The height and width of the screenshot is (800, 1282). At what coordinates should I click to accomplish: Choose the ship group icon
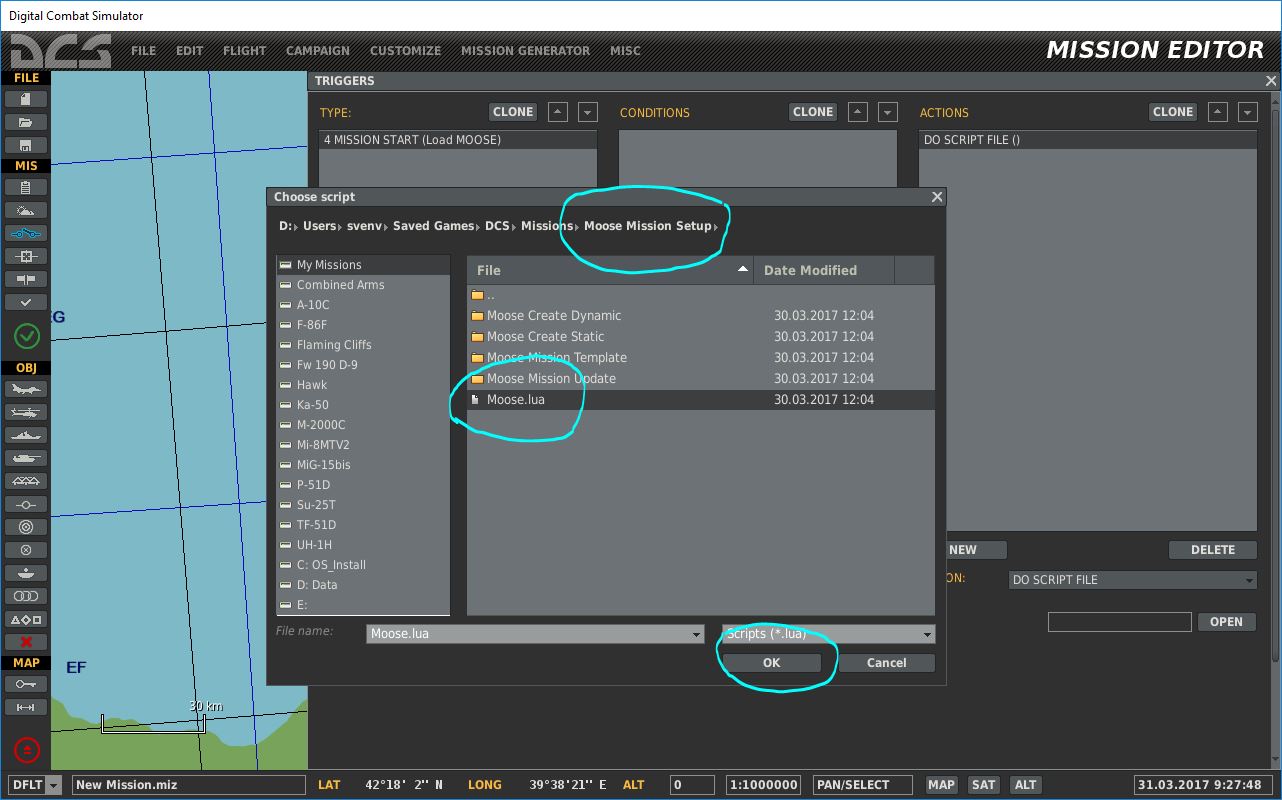[x=26, y=435]
